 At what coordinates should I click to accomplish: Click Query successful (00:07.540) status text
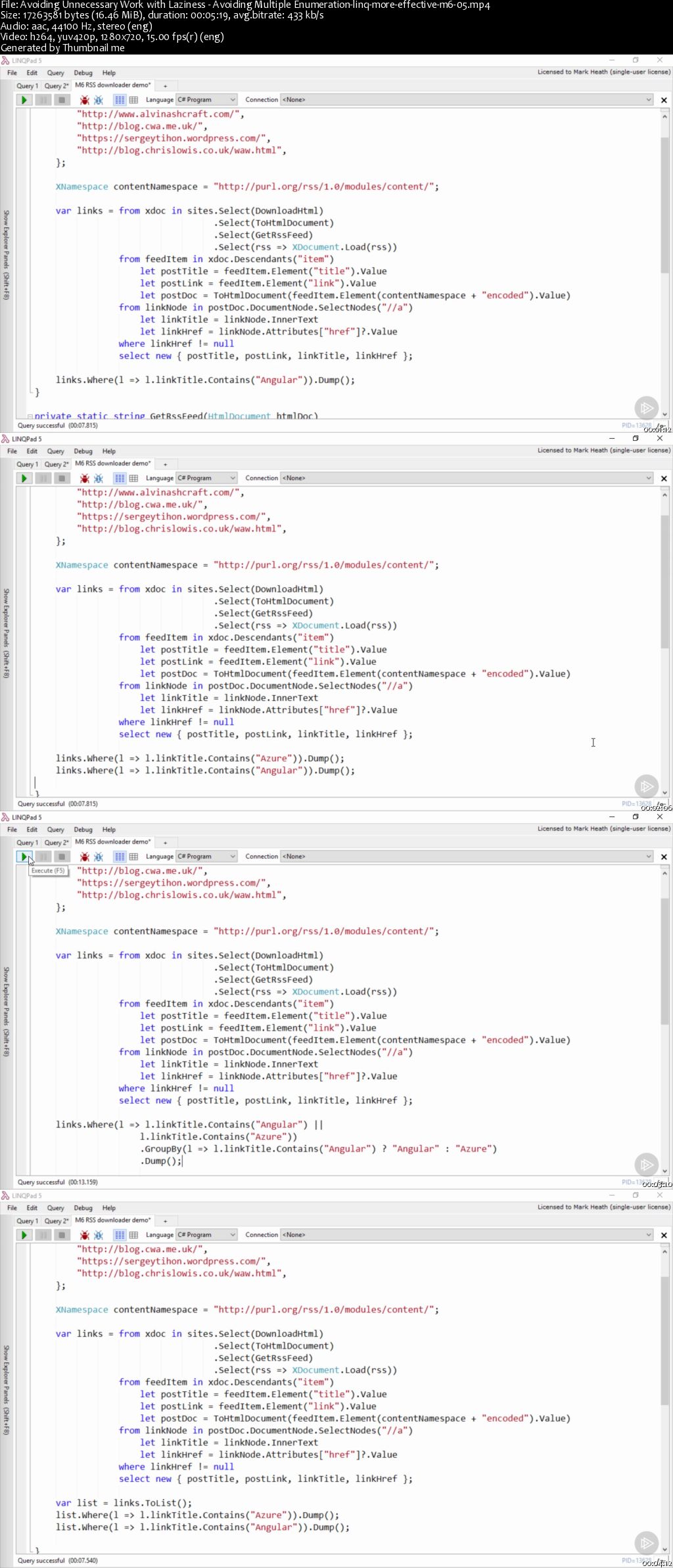pyautogui.click(x=58, y=1561)
